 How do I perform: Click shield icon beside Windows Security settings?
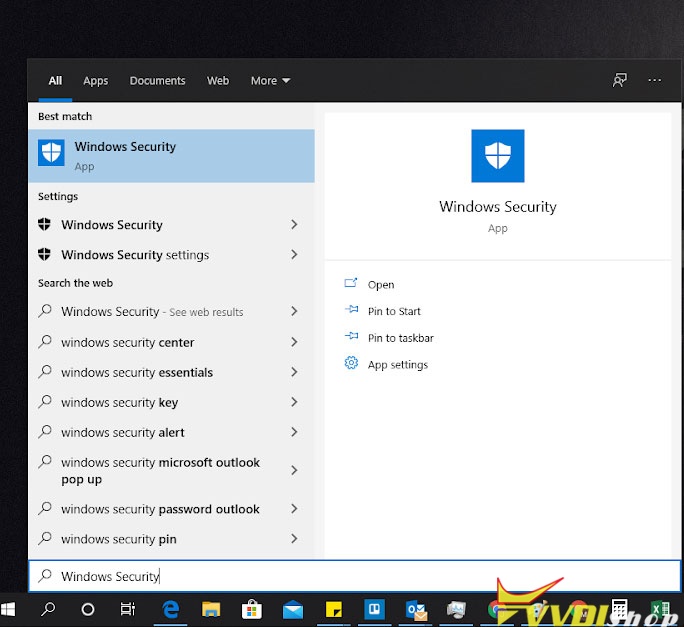44,254
